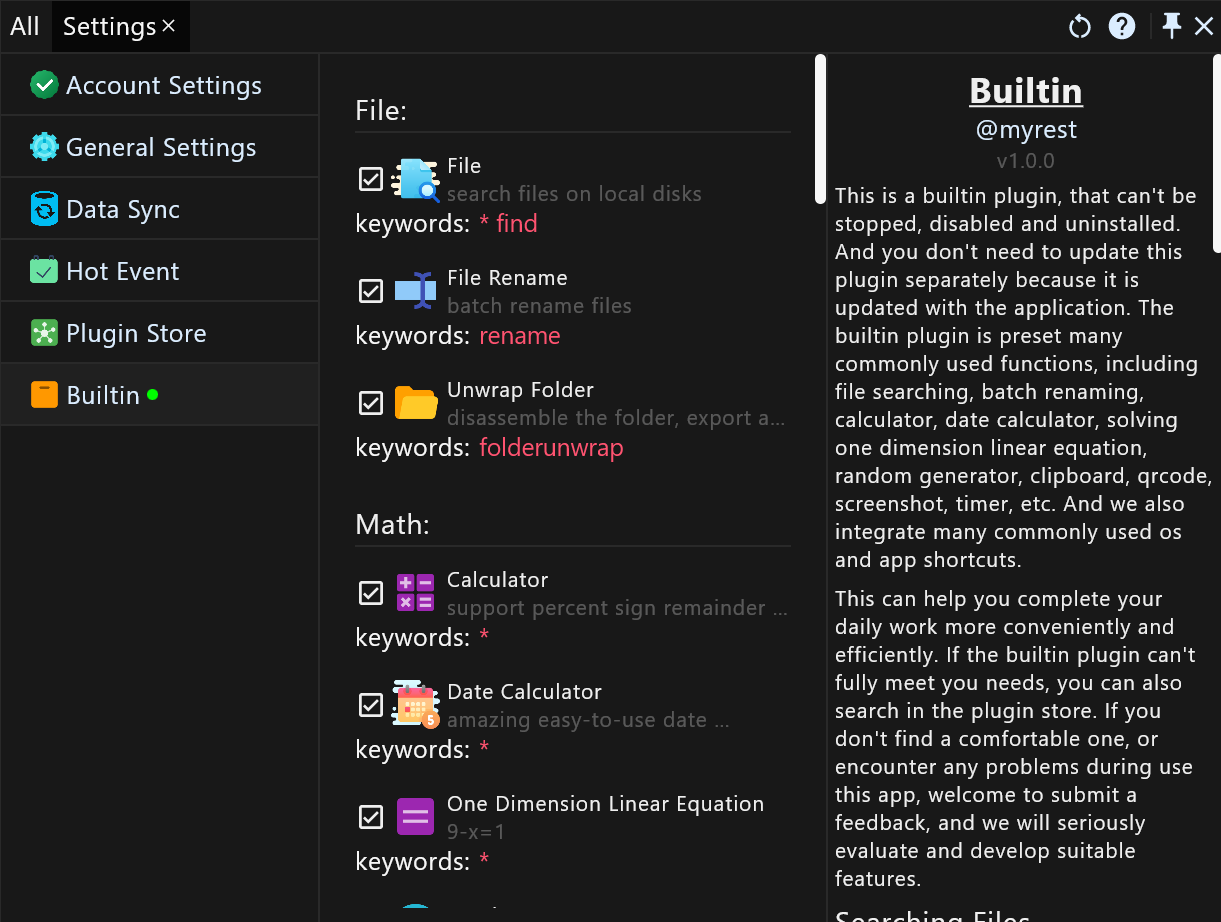The height and width of the screenshot is (922, 1221).
Task: Disable the File search checkbox
Action: (x=371, y=180)
